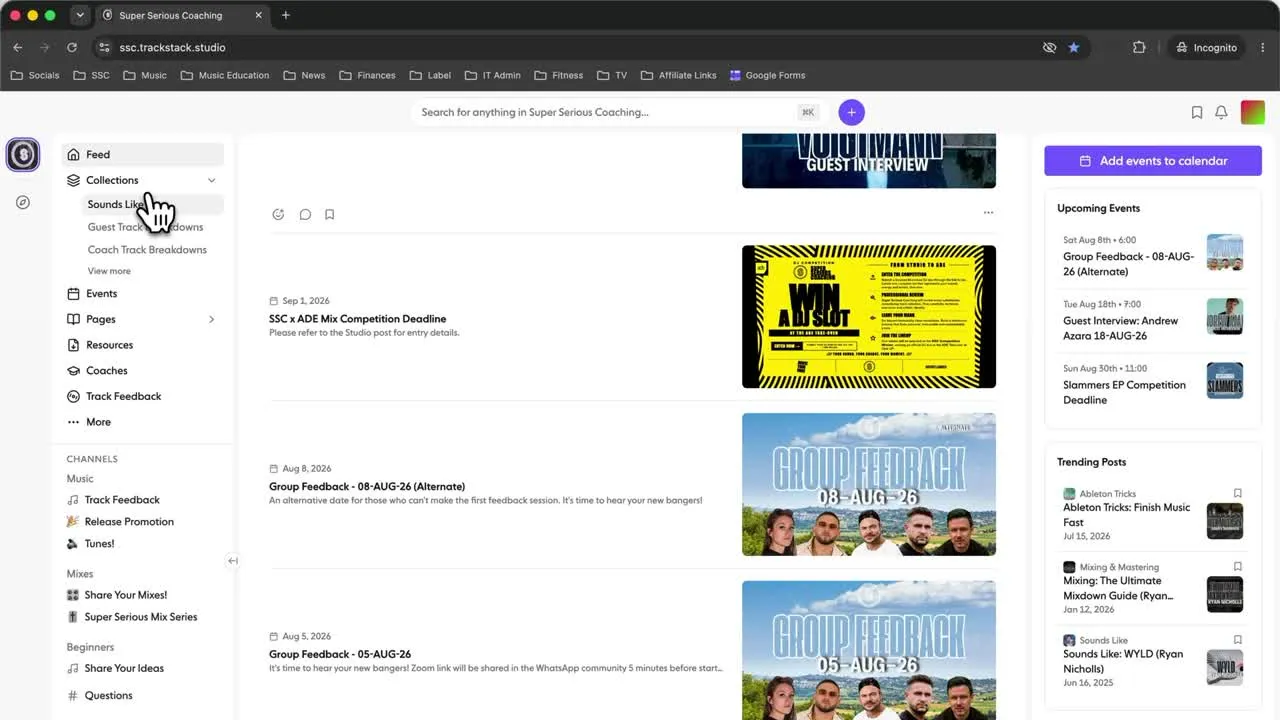Open the Track Feedback channel

pyautogui.click(x=113, y=500)
